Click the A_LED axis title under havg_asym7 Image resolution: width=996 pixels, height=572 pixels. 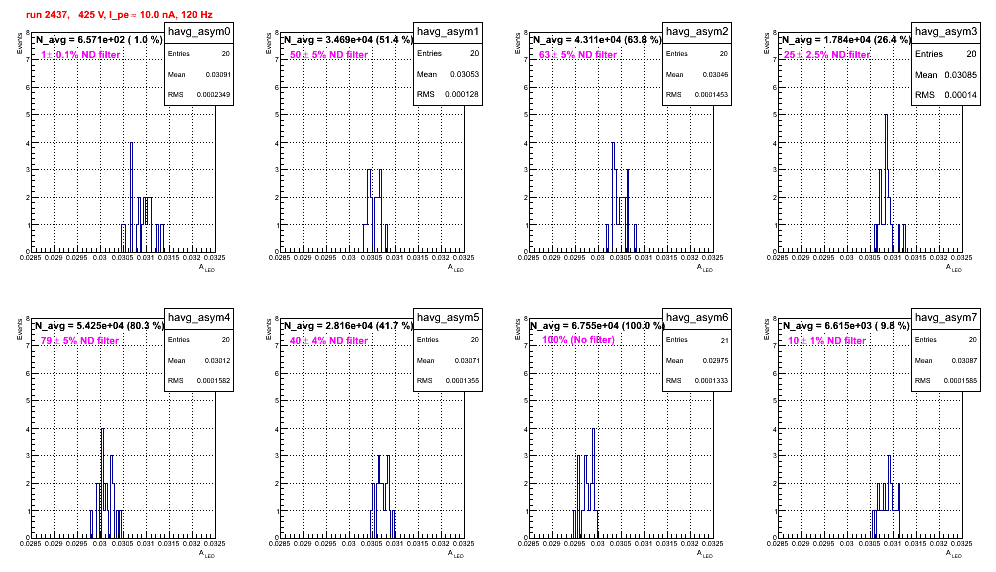954,554
